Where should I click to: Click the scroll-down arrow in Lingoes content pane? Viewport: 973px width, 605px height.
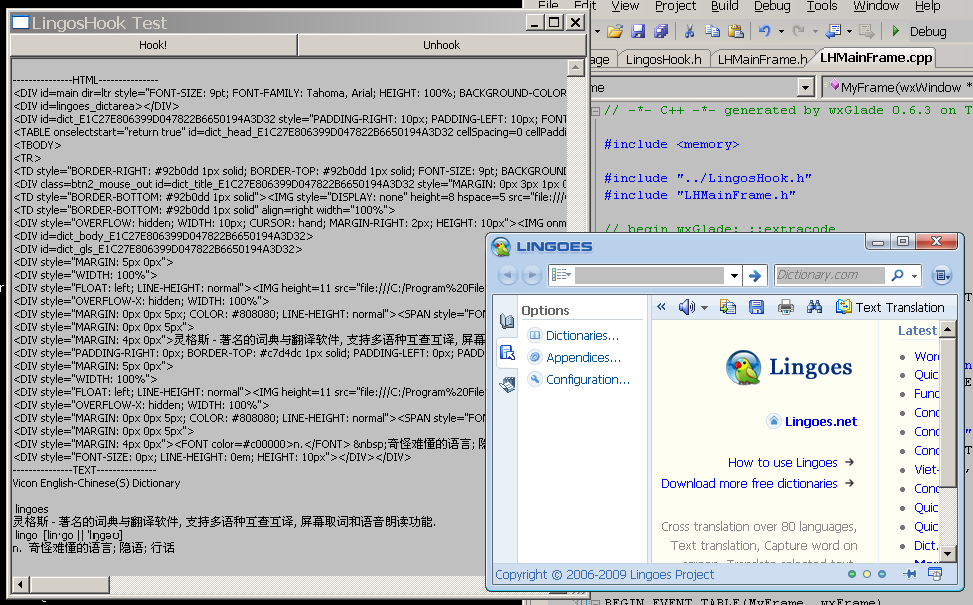947,553
